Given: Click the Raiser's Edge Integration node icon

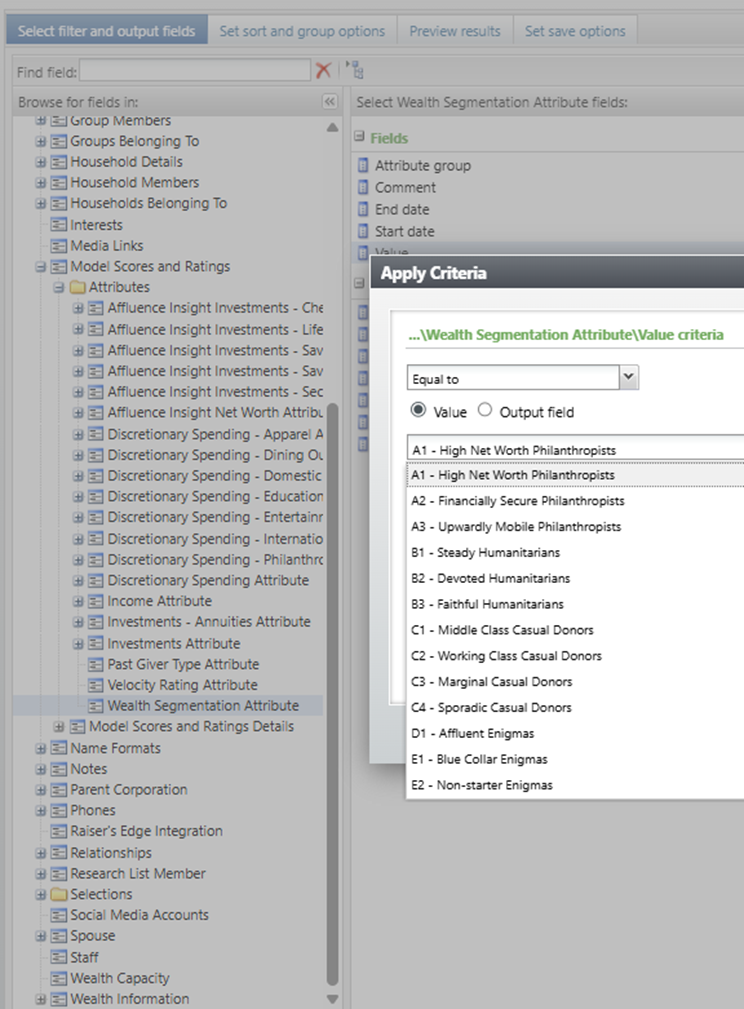Looking at the screenshot, I should pyautogui.click(x=59, y=831).
